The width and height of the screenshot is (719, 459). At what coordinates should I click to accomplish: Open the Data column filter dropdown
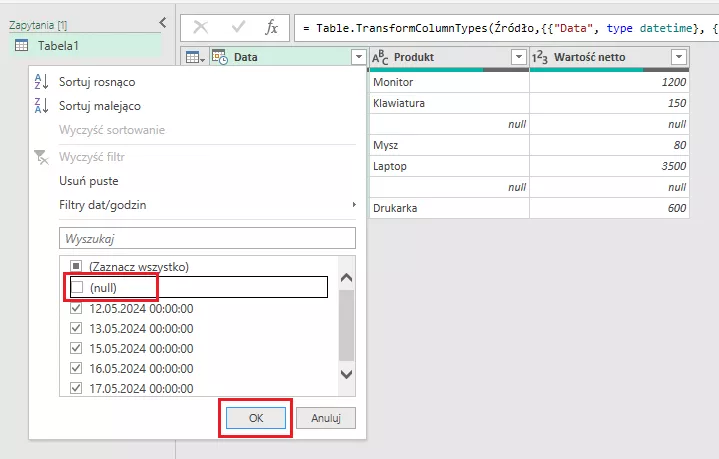coord(359,58)
